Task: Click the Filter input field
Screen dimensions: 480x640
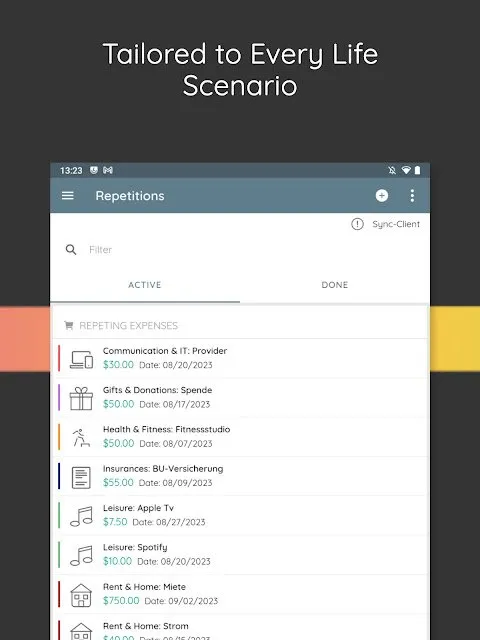Action: (253, 250)
